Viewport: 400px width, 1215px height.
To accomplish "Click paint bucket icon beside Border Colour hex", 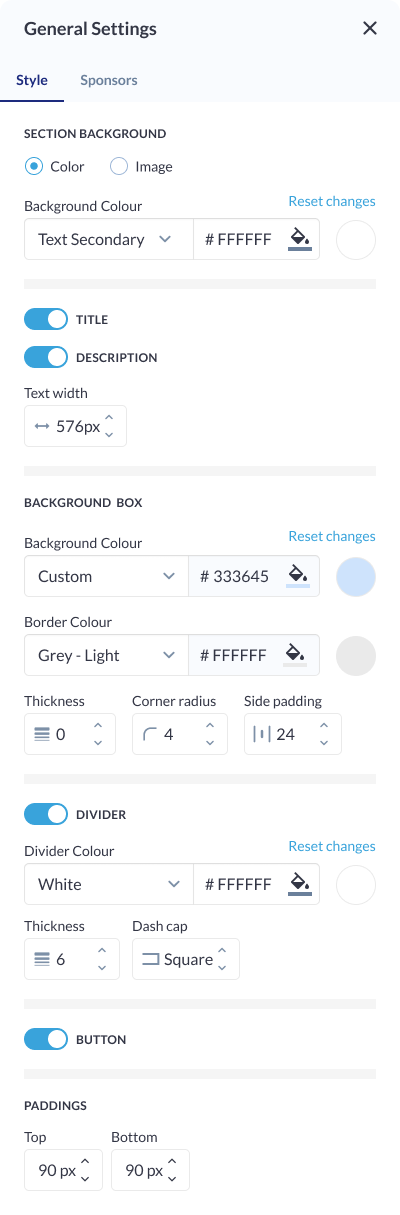I will pos(295,655).
